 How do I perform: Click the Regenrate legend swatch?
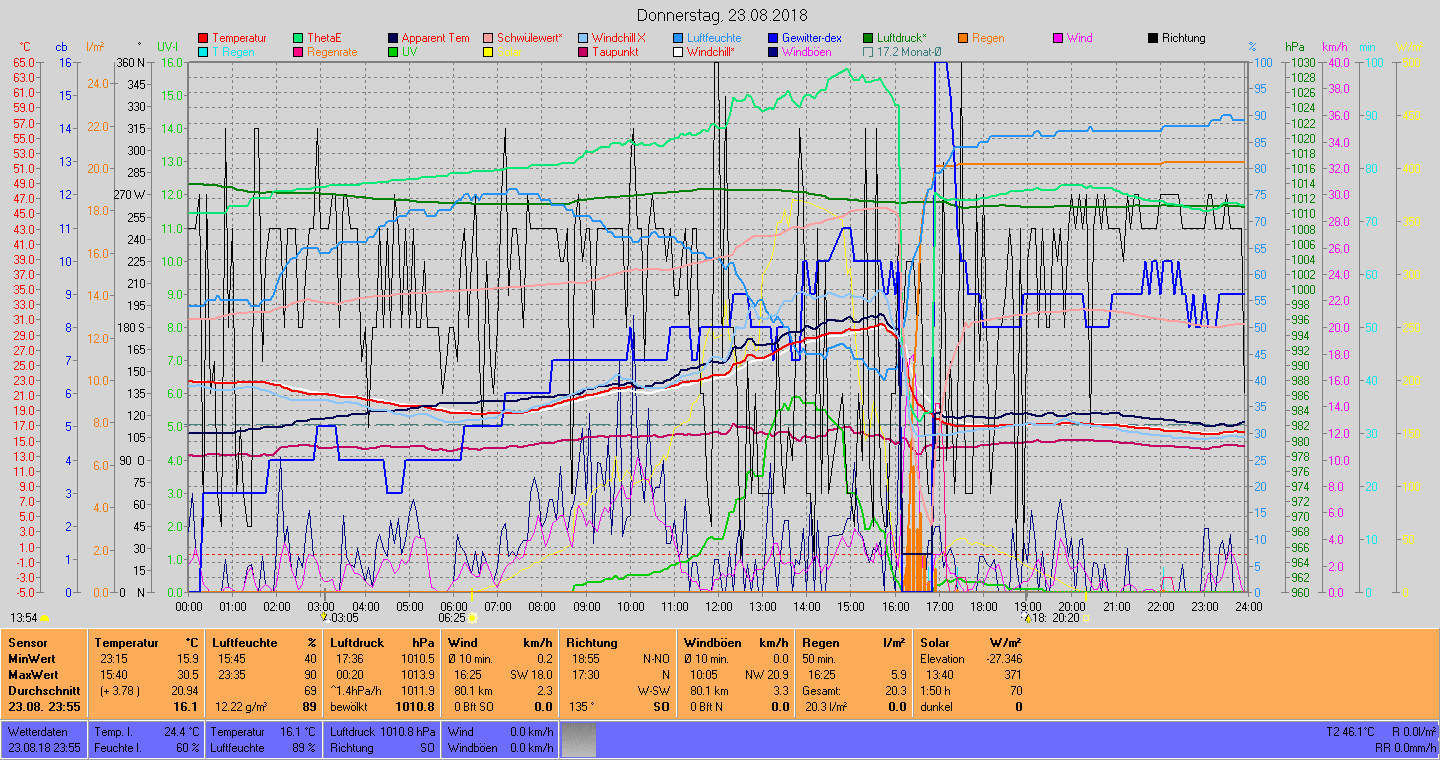click(298, 52)
